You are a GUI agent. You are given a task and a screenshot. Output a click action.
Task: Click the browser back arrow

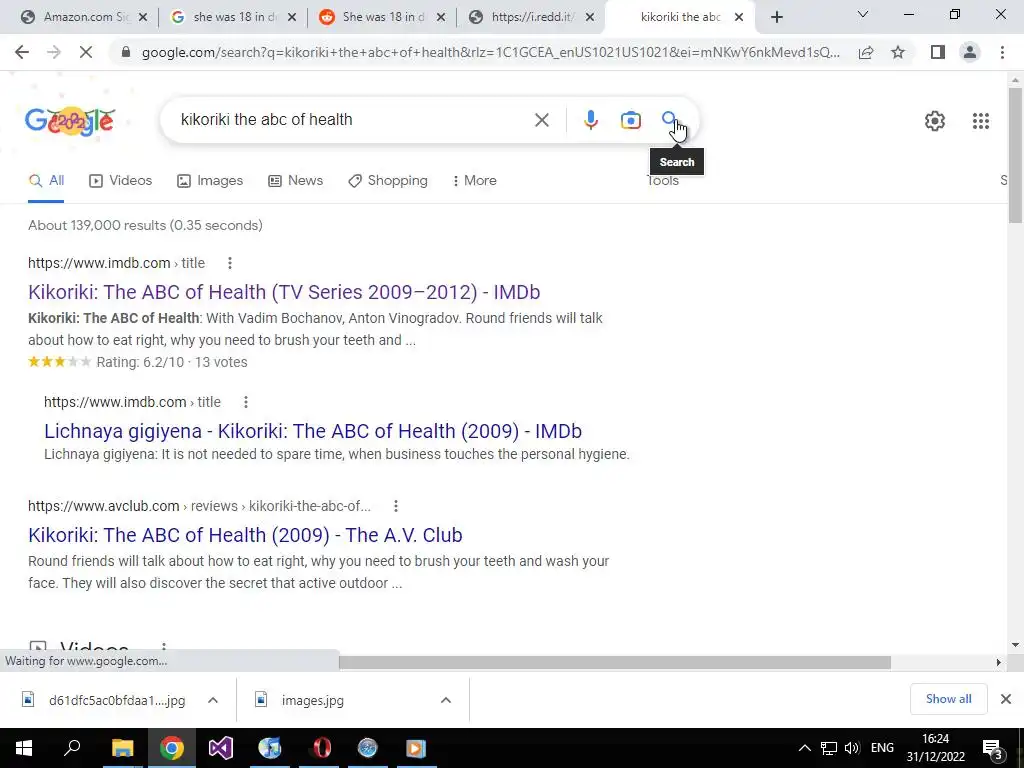click(22, 52)
